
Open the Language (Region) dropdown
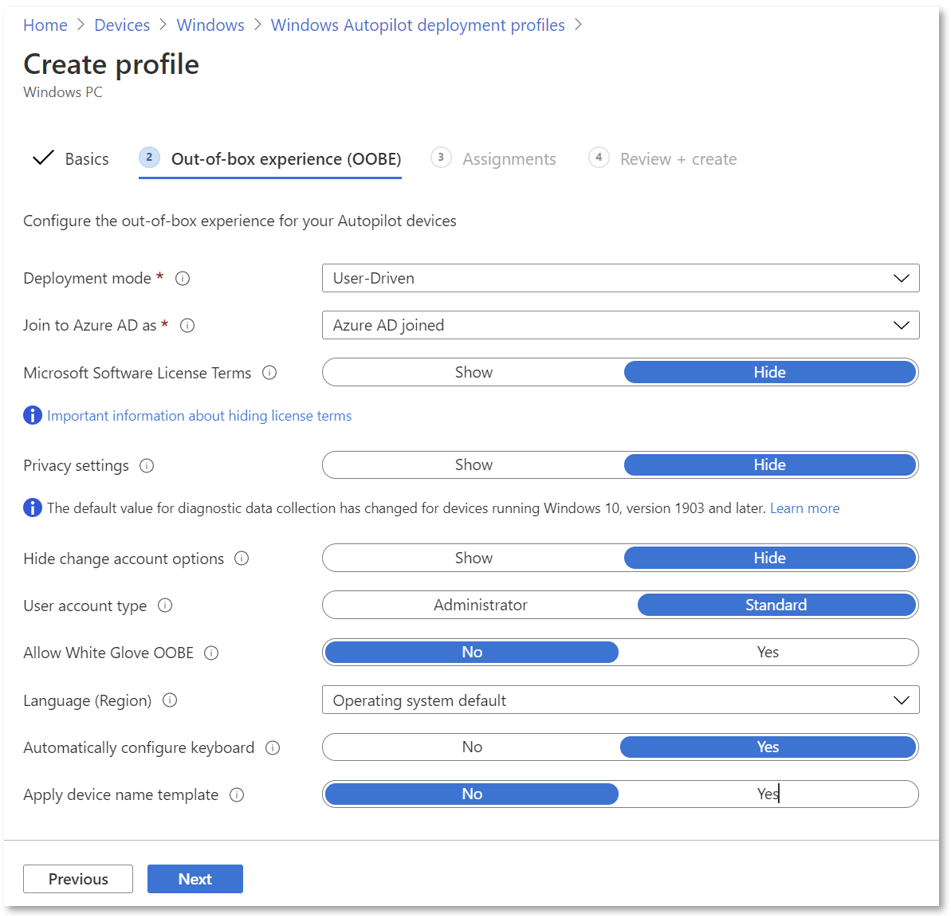[620, 700]
